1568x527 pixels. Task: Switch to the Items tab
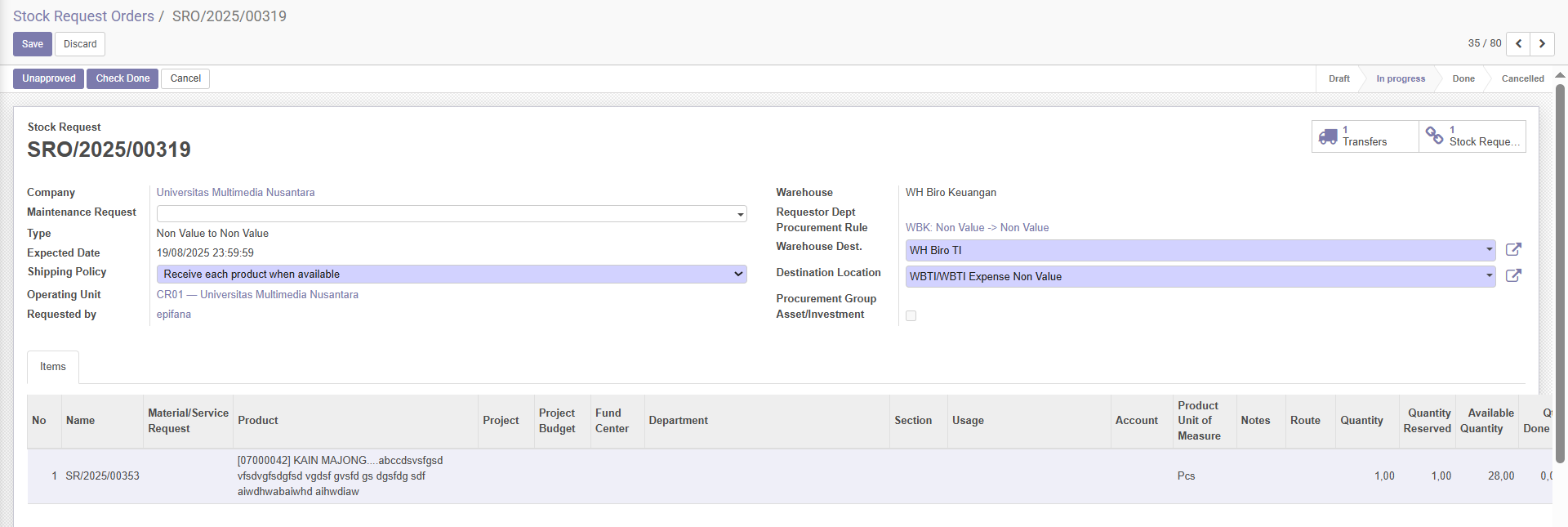point(53,367)
